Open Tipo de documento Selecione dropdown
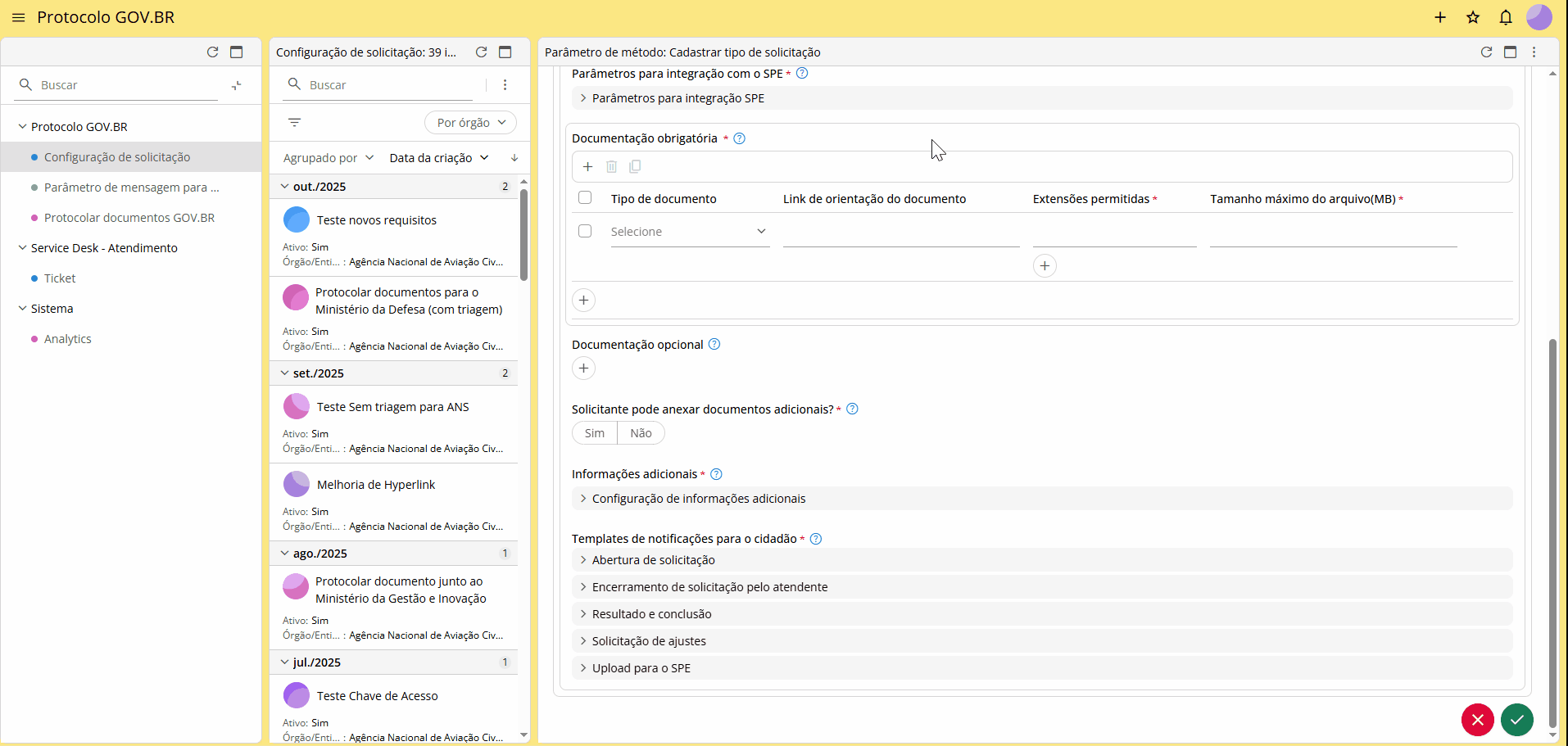The width and height of the screenshot is (1568, 746). coord(690,232)
